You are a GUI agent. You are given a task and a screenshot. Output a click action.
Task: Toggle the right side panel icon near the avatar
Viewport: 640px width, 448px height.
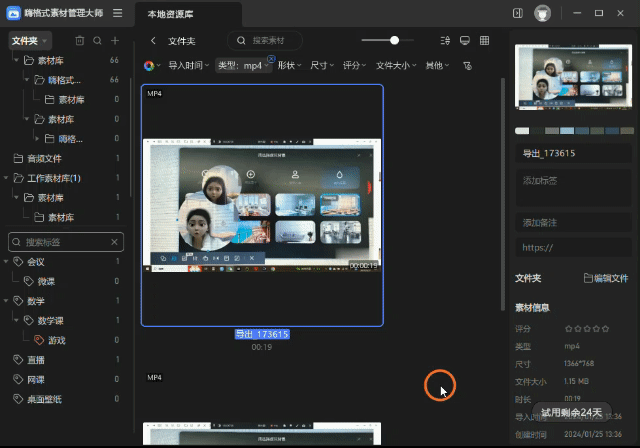518,13
